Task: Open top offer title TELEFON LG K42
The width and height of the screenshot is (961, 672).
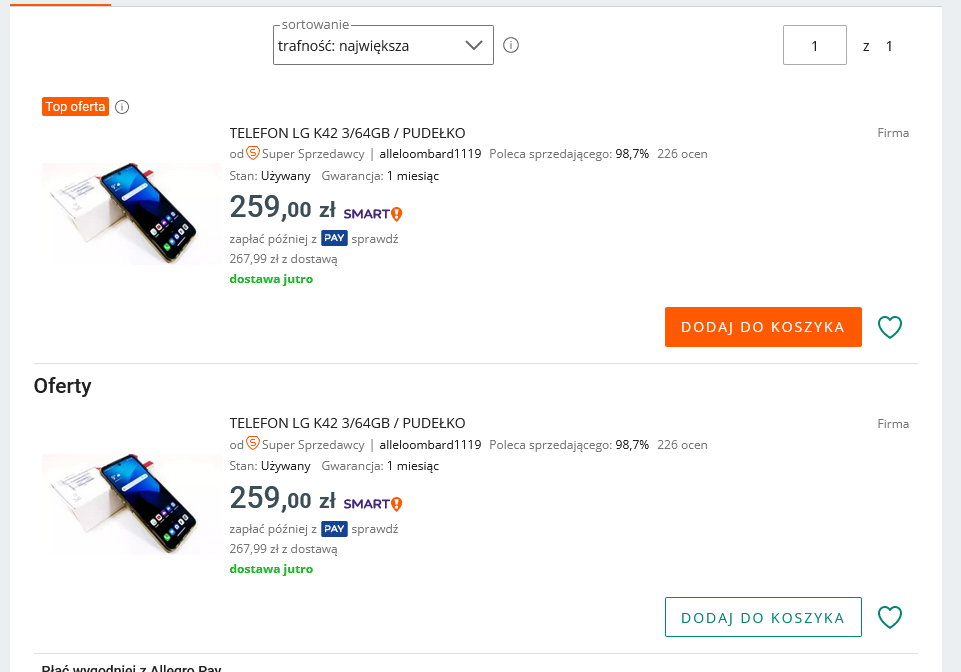Action: (x=347, y=133)
